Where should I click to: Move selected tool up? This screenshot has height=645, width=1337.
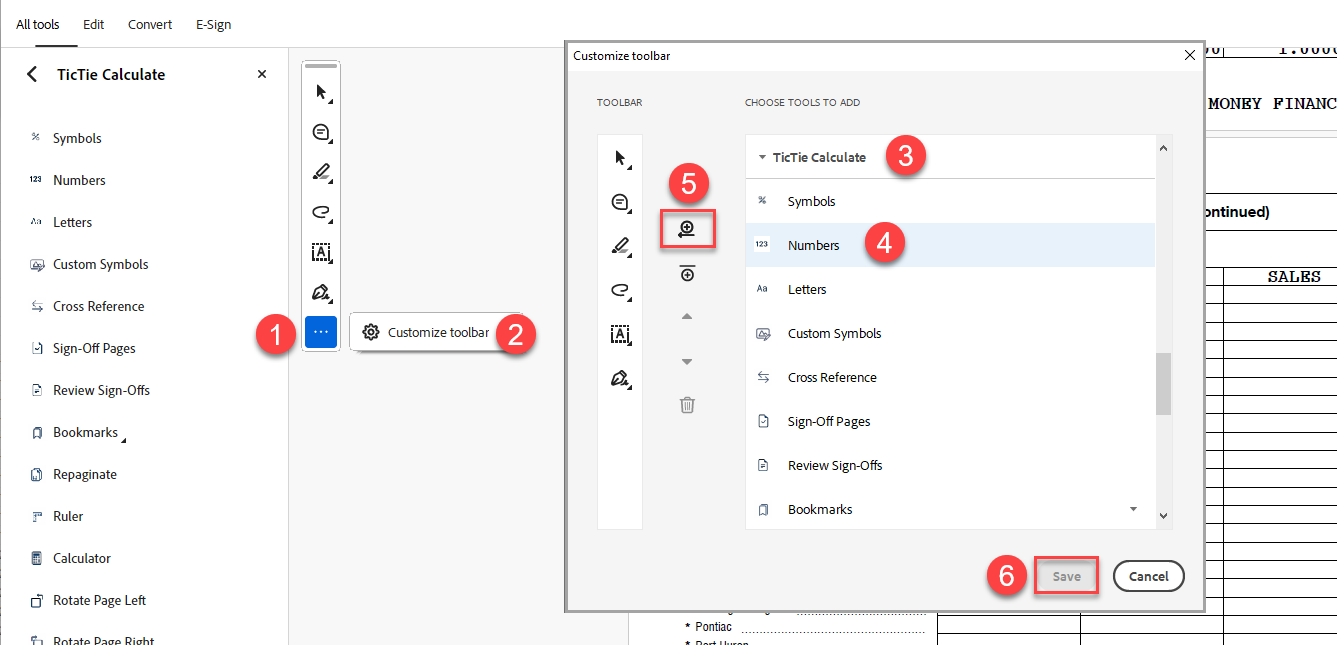687,317
